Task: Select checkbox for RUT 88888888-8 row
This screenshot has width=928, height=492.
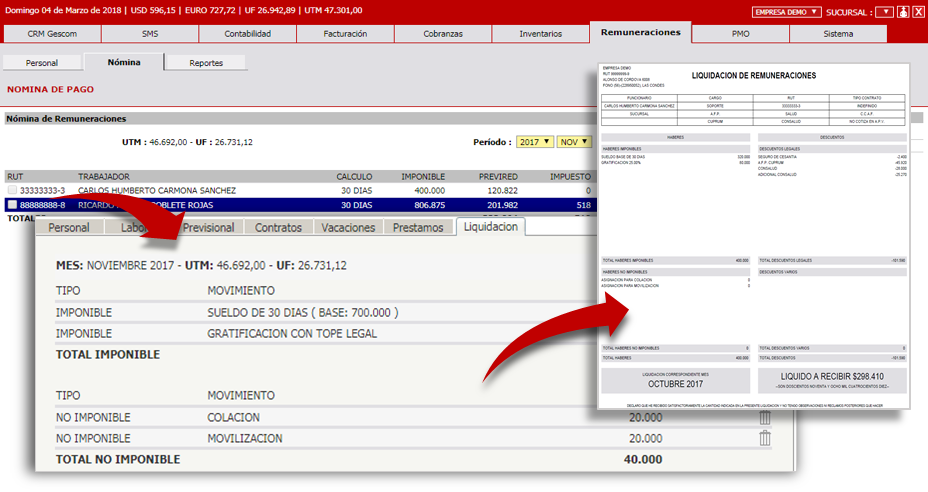Action: [x=12, y=205]
